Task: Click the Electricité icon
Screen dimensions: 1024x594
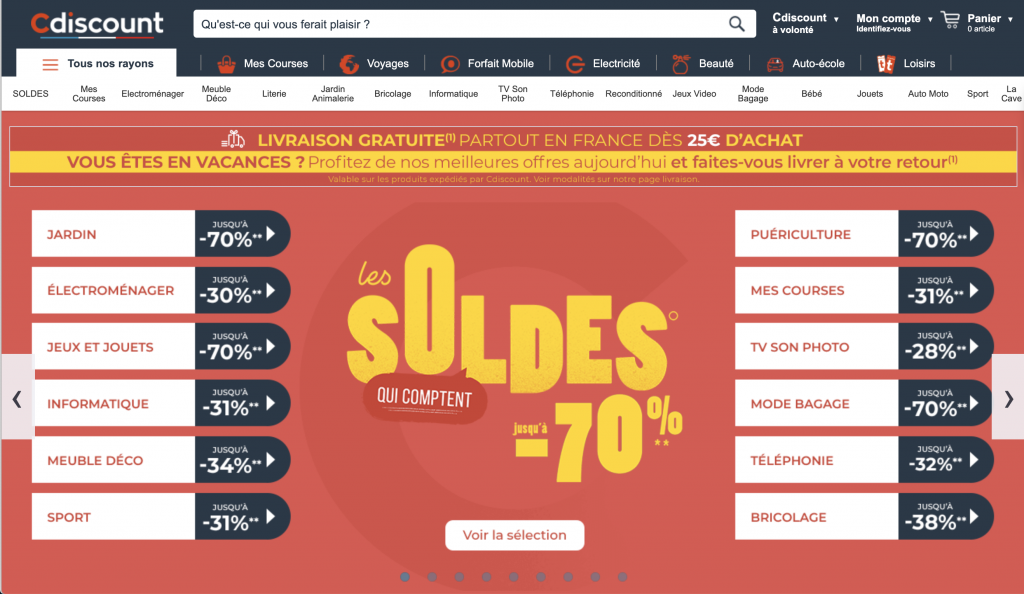Action: (575, 64)
